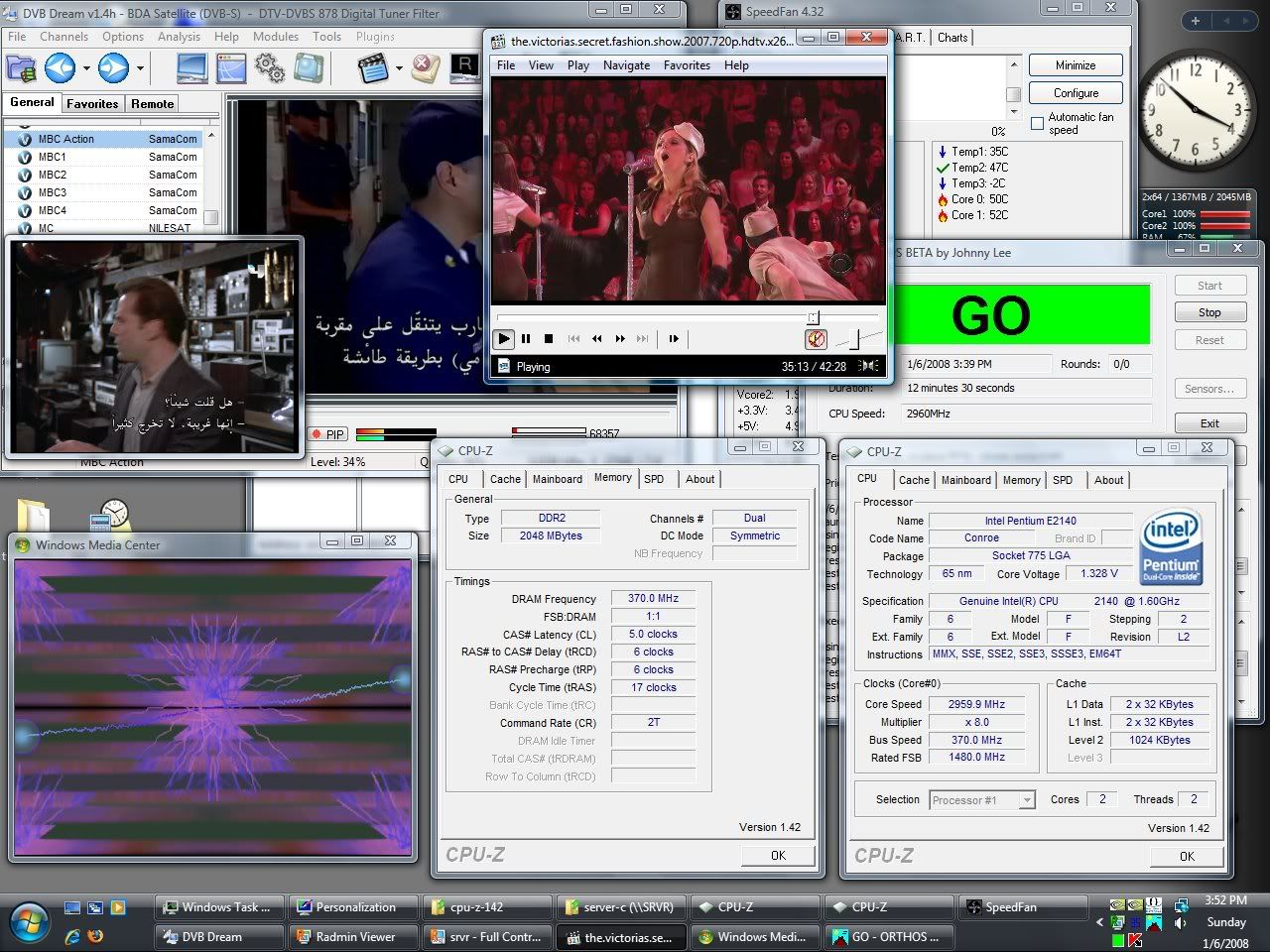This screenshot has height=952, width=1270.
Task: Click the clapperboard record icon in DVB Dream
Action: pos(372,68)
